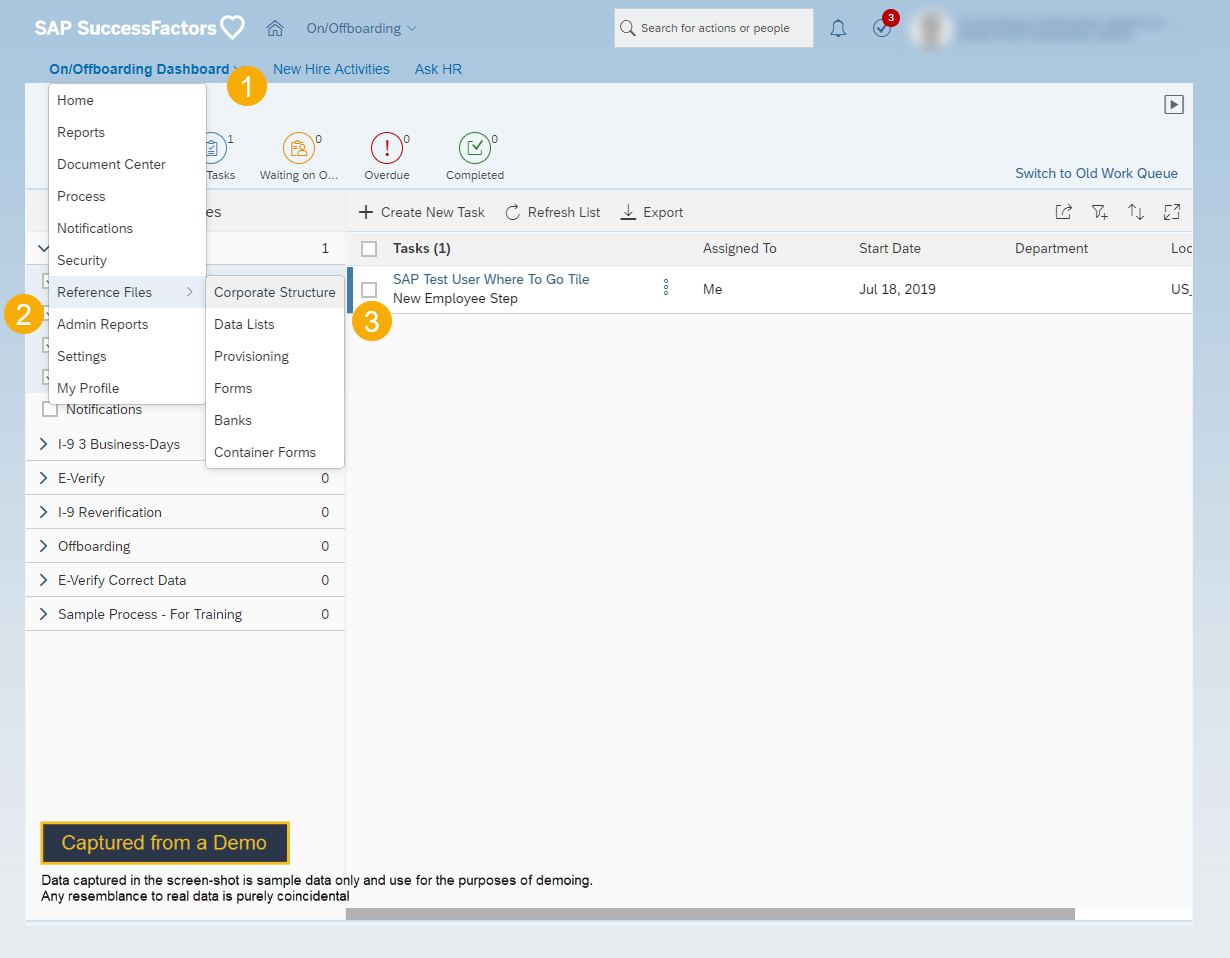Image resolution: width=1230 pixels, height=958 pixels.
Task: Open the to-do checkmark icon with badge 3
Action: click(x=882, y=28)
